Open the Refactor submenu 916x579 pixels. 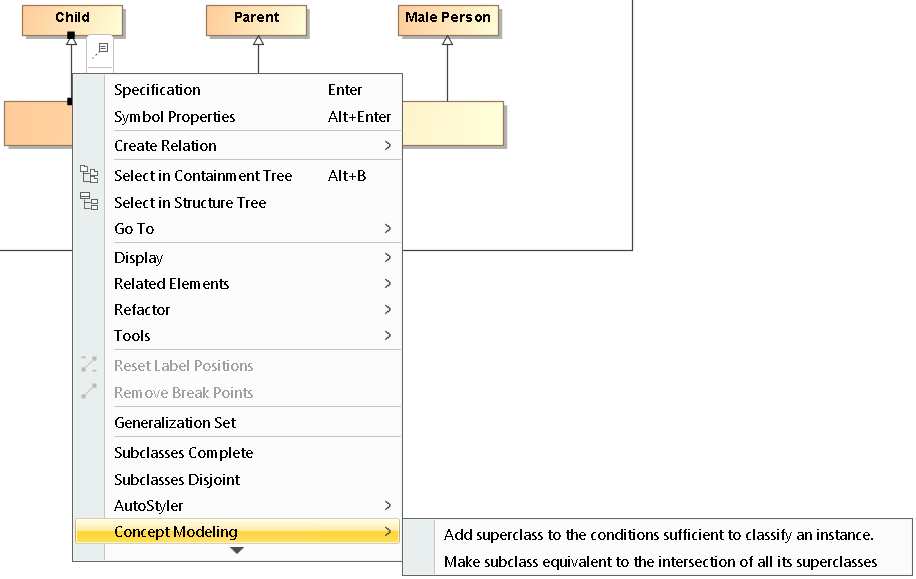142,310
